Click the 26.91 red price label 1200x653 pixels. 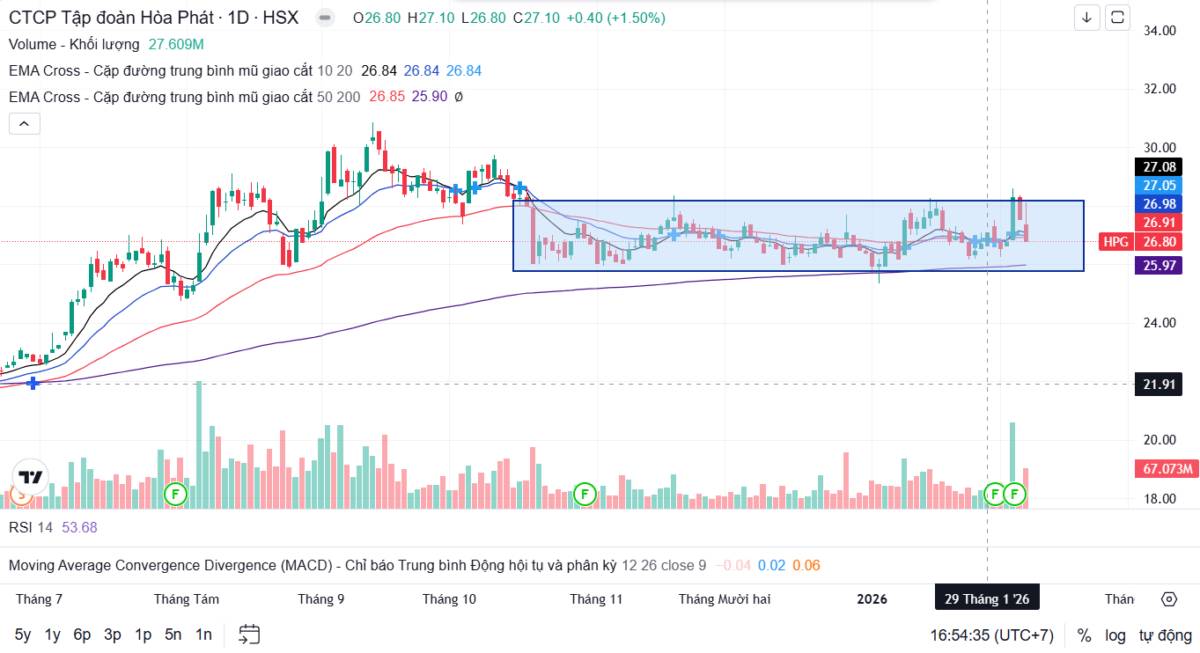coord(1159,222)
